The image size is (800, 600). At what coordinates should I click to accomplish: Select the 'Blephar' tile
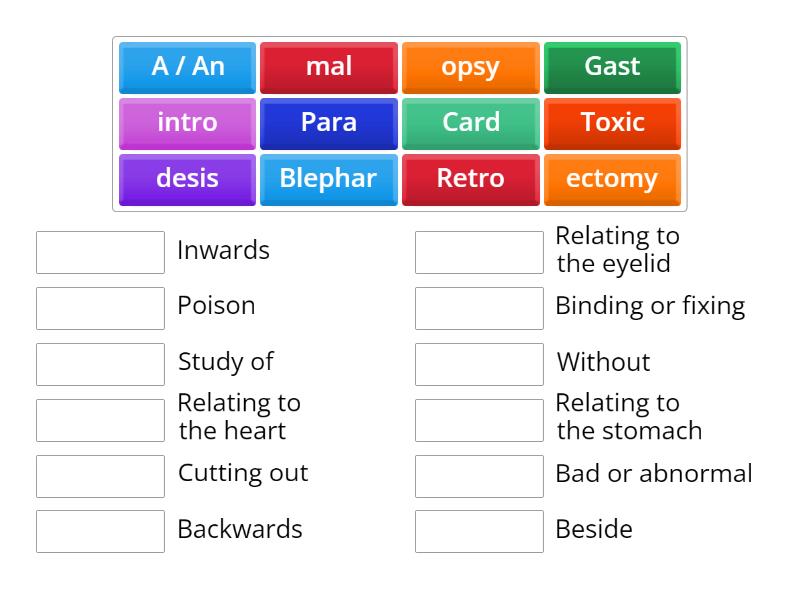[329, 179]
